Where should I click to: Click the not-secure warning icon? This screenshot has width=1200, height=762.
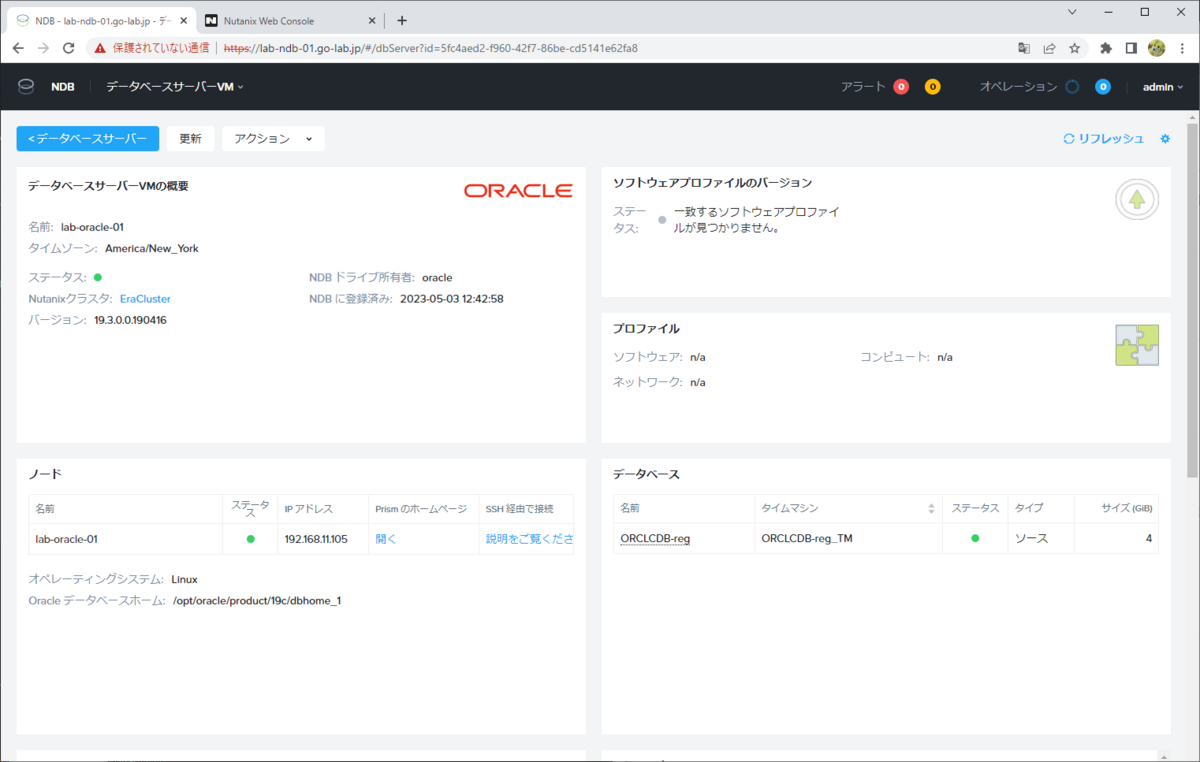click(101, 47)
